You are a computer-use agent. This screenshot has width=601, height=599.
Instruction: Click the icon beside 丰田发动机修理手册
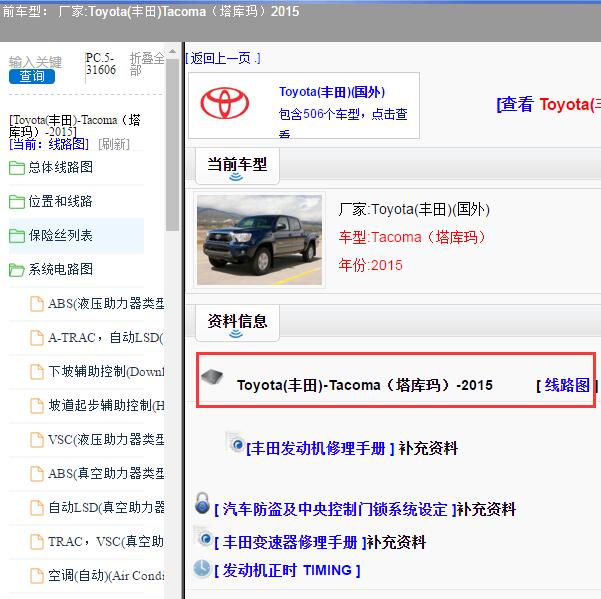pyautogui.click(x=235, y=442)
